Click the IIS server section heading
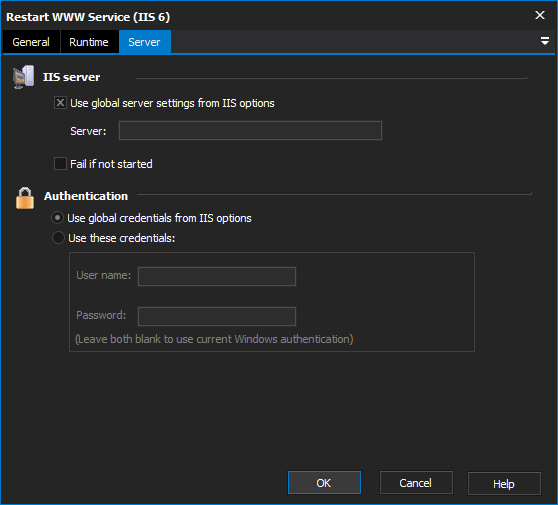Image resolution: width=558 pixels, height=505 pixels. coord(72,77)
